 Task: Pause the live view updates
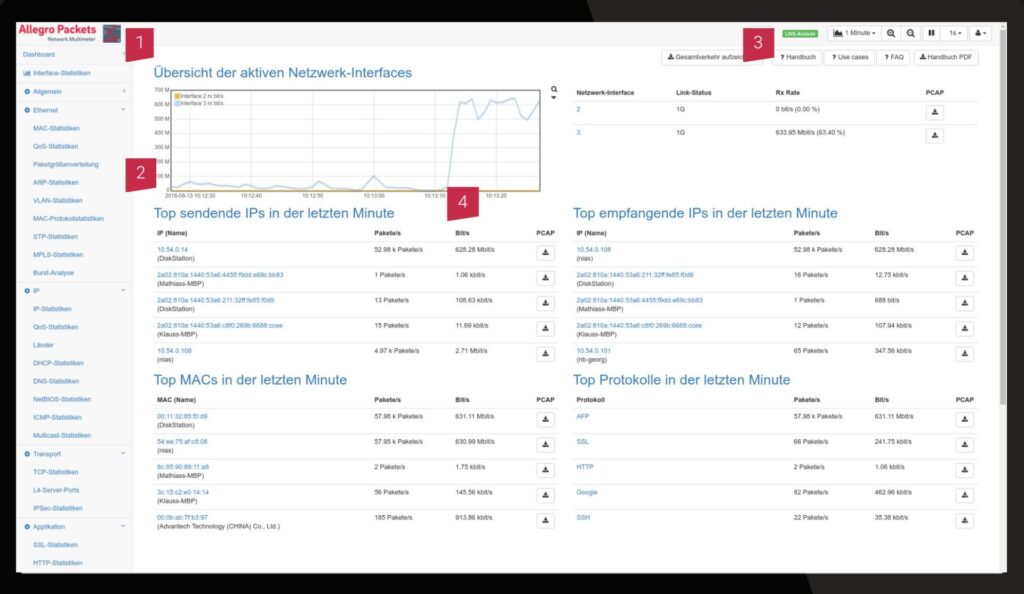(931, 33)
